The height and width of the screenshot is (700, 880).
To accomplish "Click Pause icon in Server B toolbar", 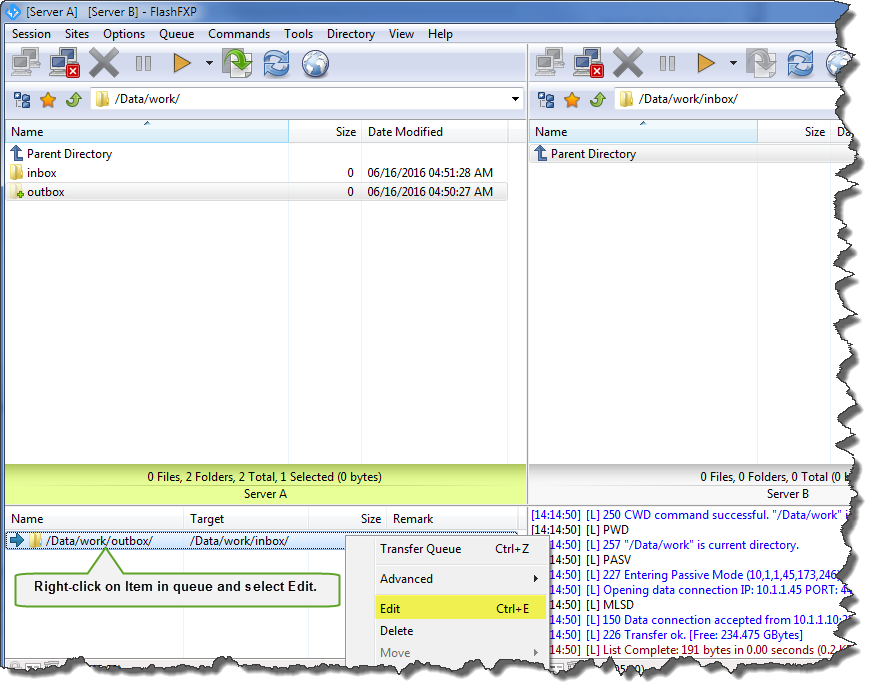I will click(x=667, y=63).
